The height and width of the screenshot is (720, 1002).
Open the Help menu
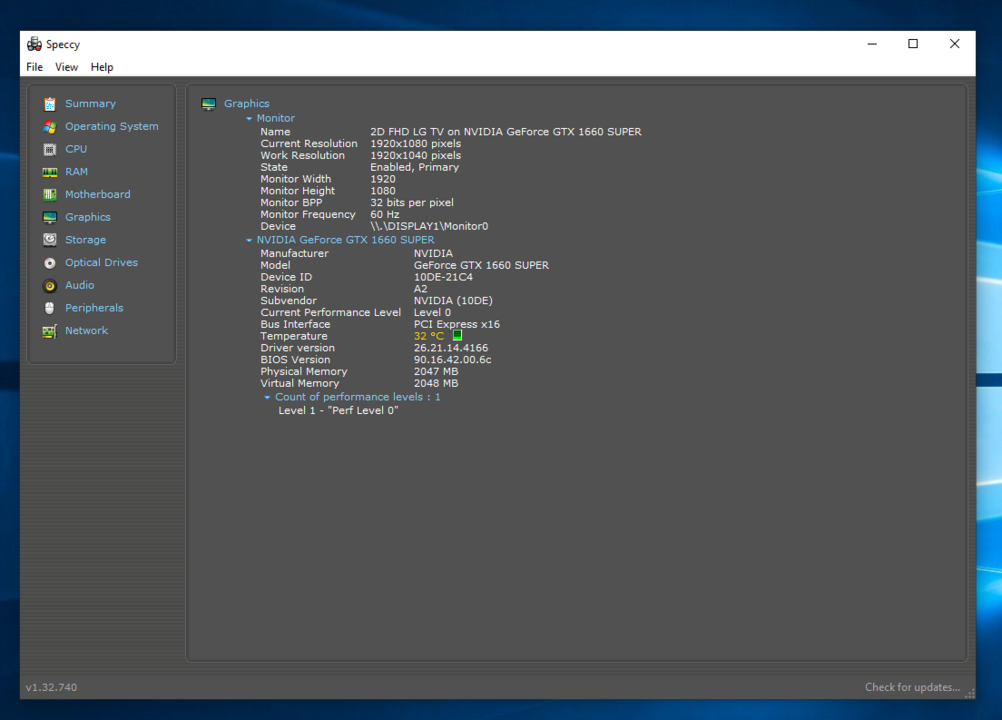(102, 67)
